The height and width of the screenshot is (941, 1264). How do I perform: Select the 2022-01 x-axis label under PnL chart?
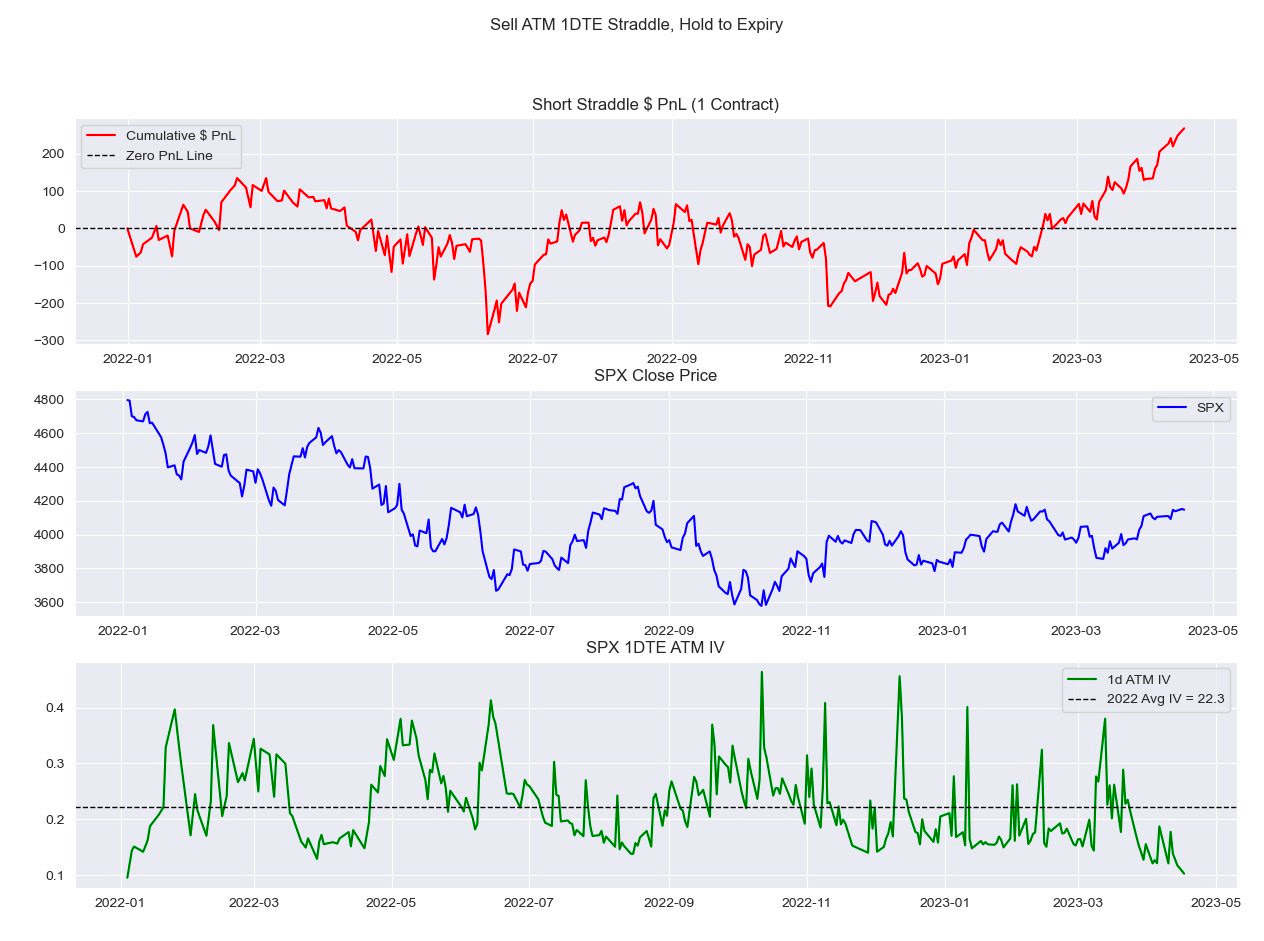128,358
